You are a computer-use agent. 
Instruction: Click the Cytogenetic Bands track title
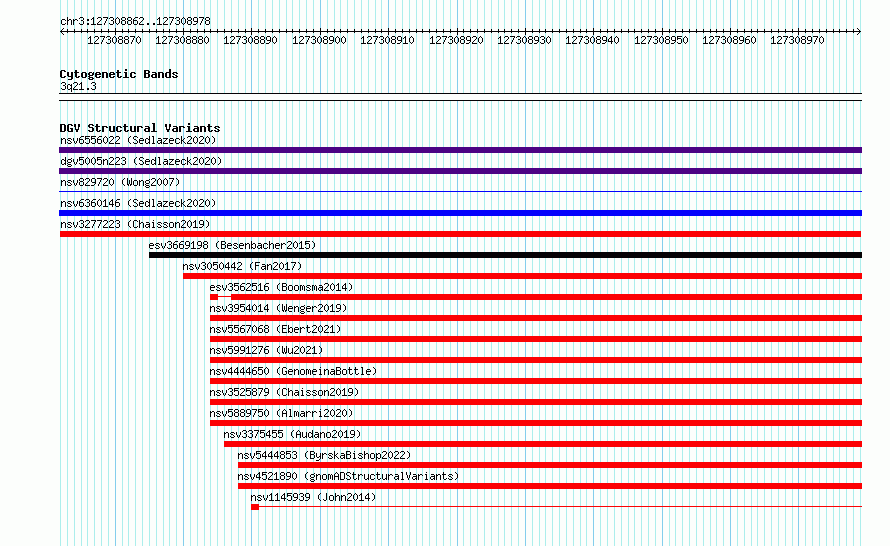[x=119, y=74]
